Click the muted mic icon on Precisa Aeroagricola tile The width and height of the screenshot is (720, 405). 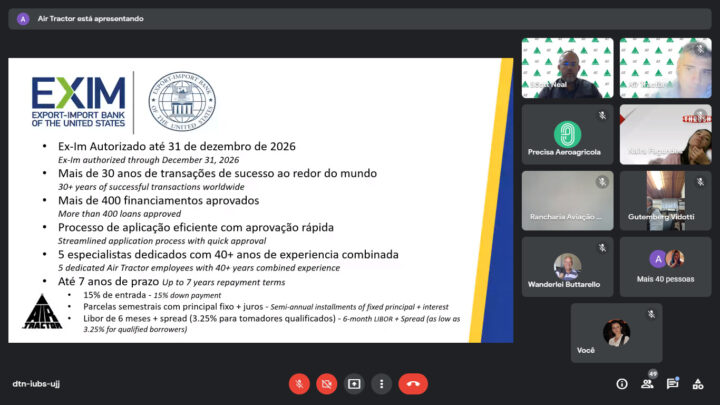pyautogui.click(x=602, y=116)
